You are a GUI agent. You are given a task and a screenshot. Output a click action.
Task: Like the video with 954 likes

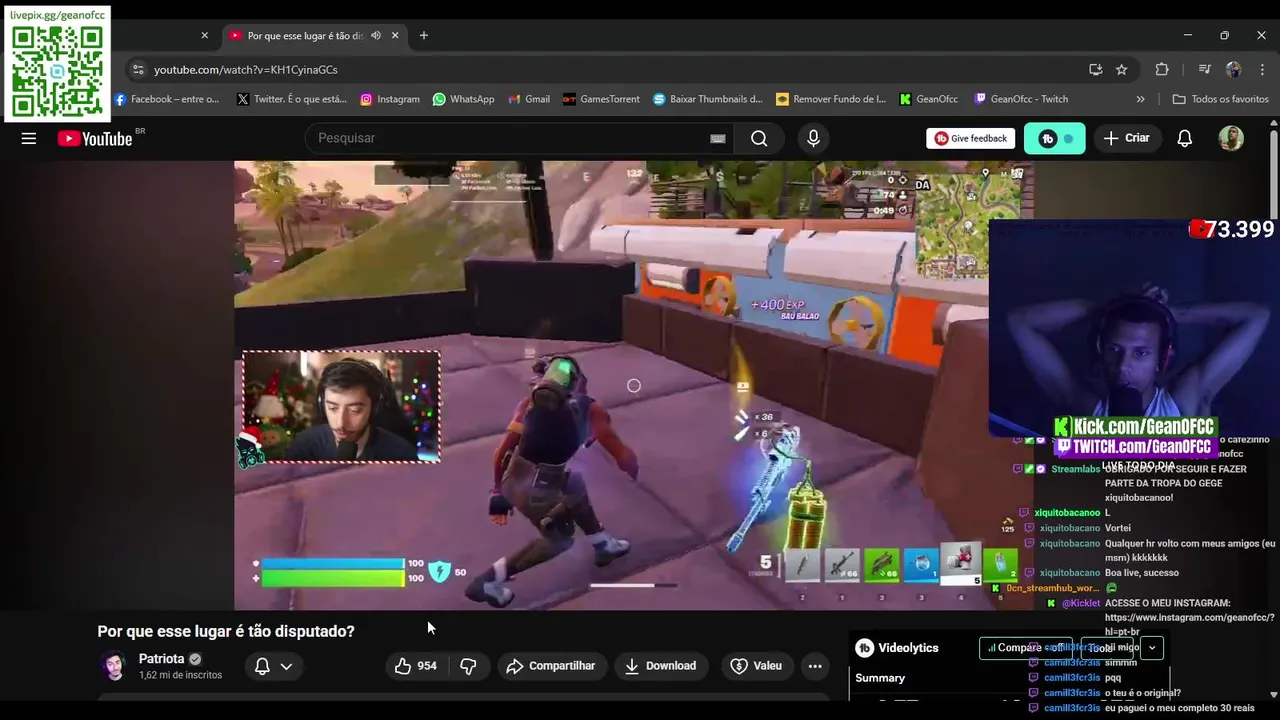point(416,666)
